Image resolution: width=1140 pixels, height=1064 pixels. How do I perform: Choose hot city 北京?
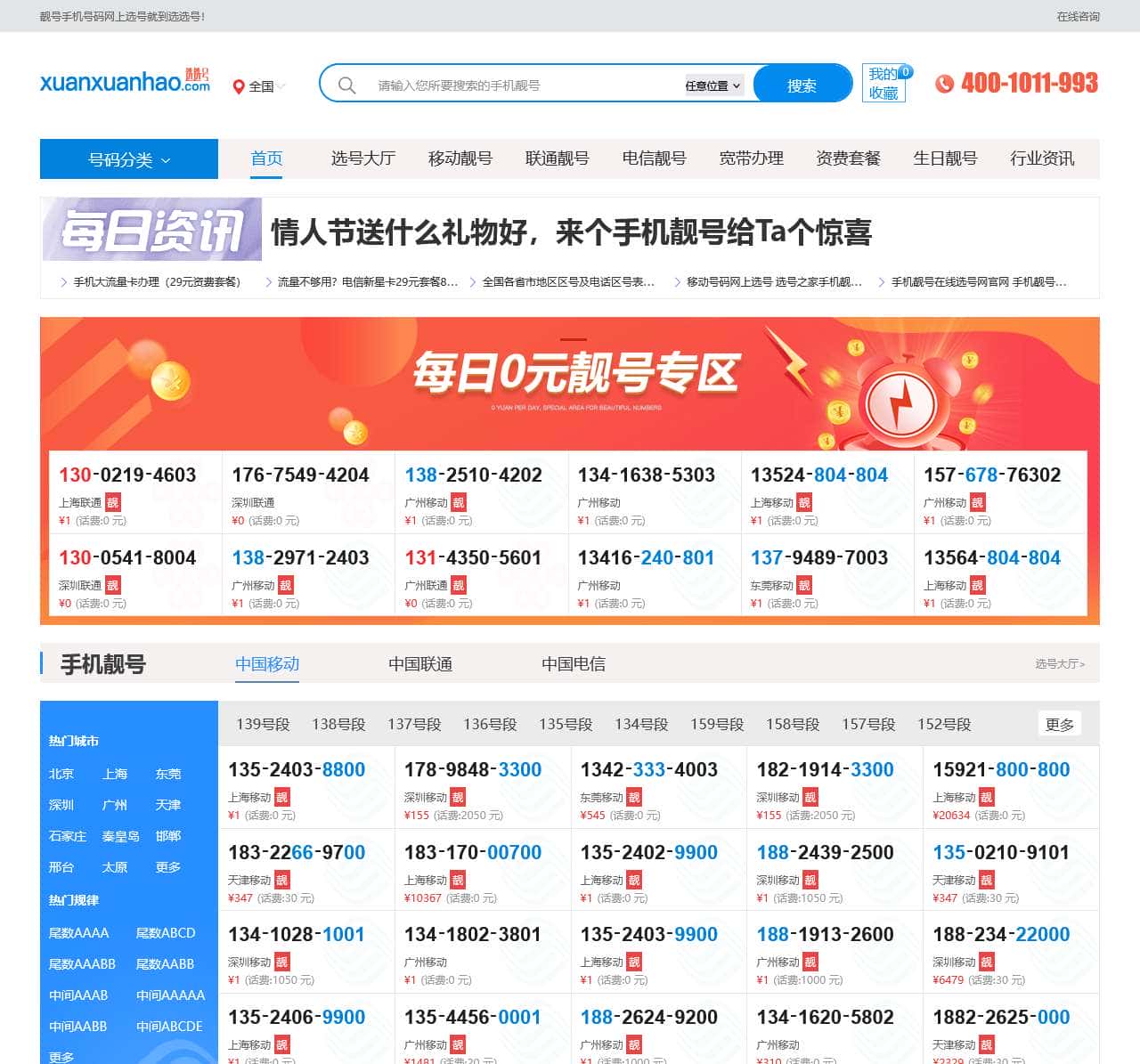(x=61, y=774)
